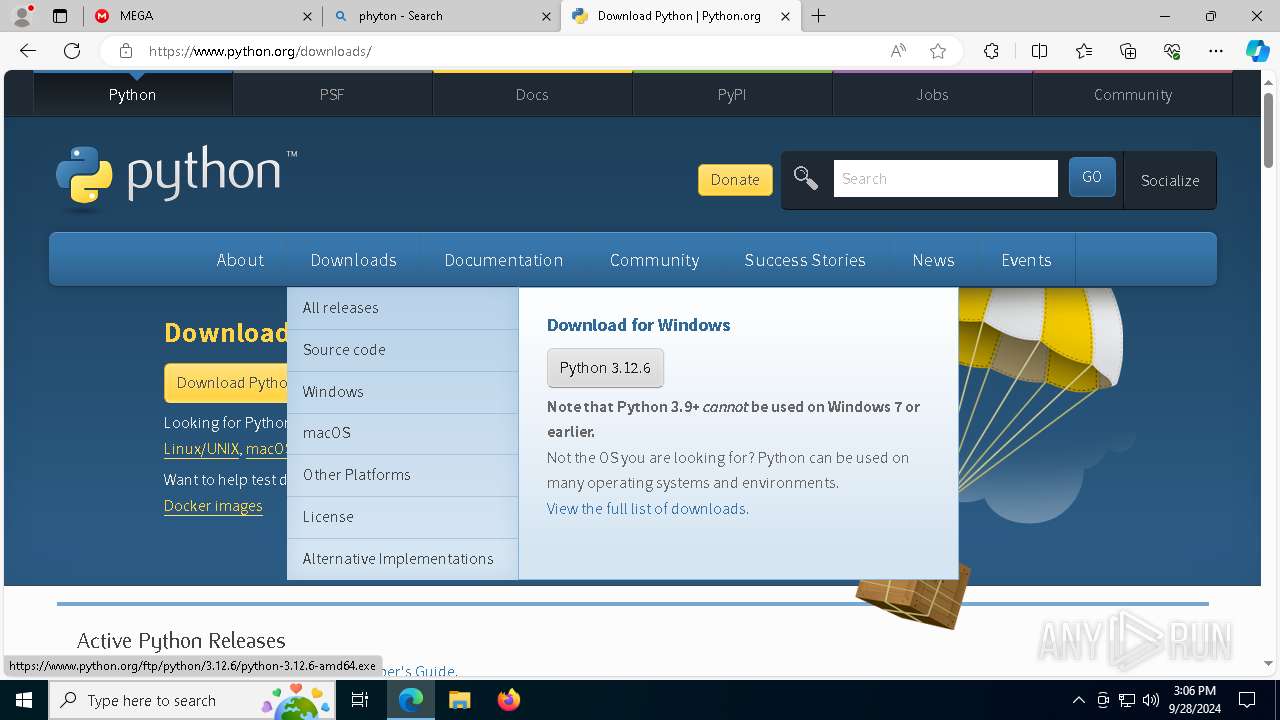
Task: Expand the Socialize menu
Action: click(x=1170, y=180)
